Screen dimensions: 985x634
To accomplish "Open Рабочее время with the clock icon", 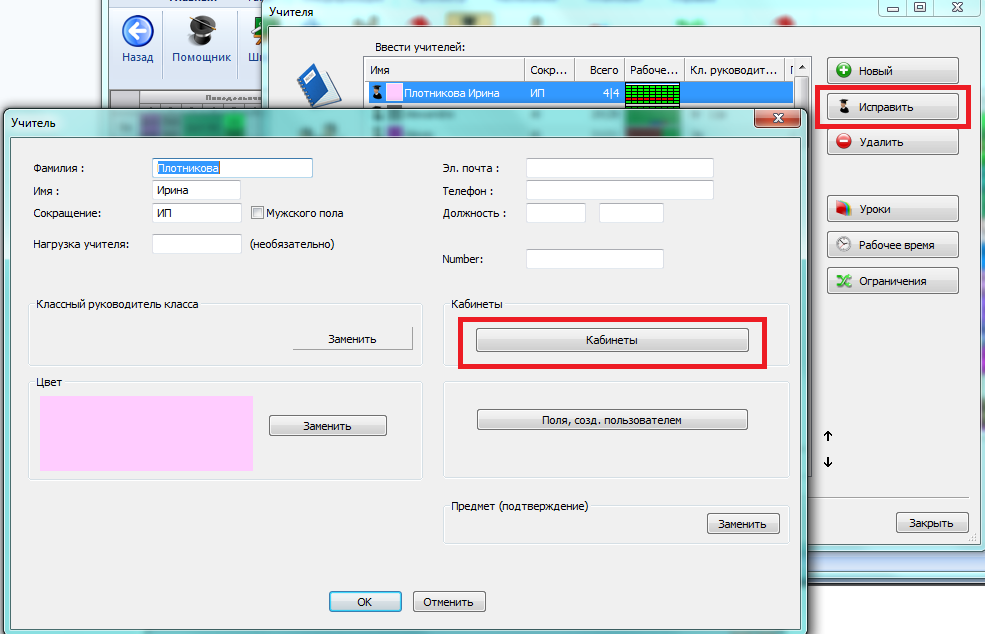I will [892, 245].
